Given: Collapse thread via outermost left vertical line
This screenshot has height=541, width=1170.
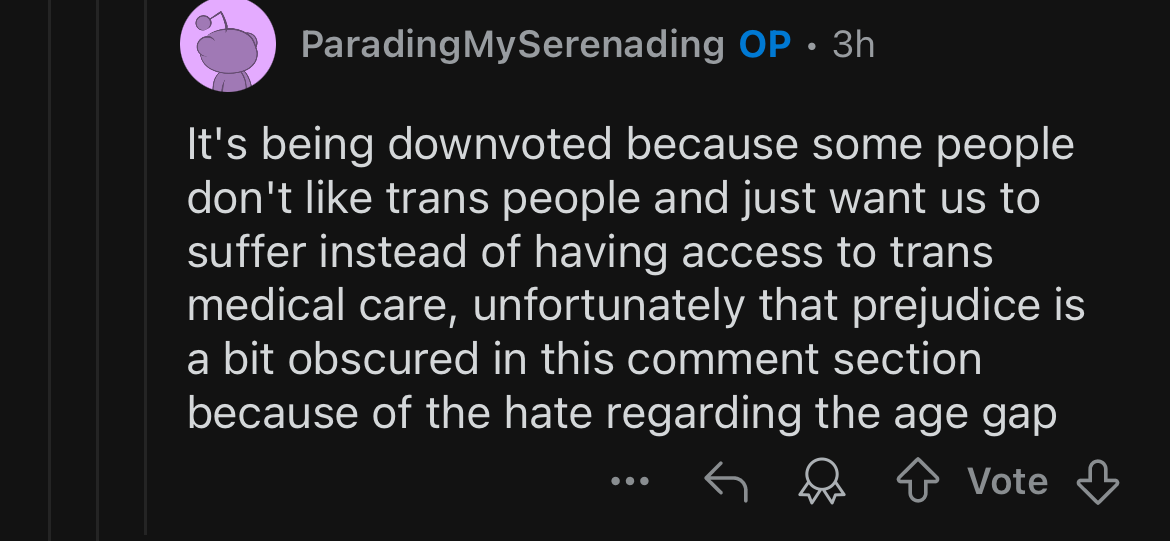Looking at the screenshot, I should [x=50, y=270].
